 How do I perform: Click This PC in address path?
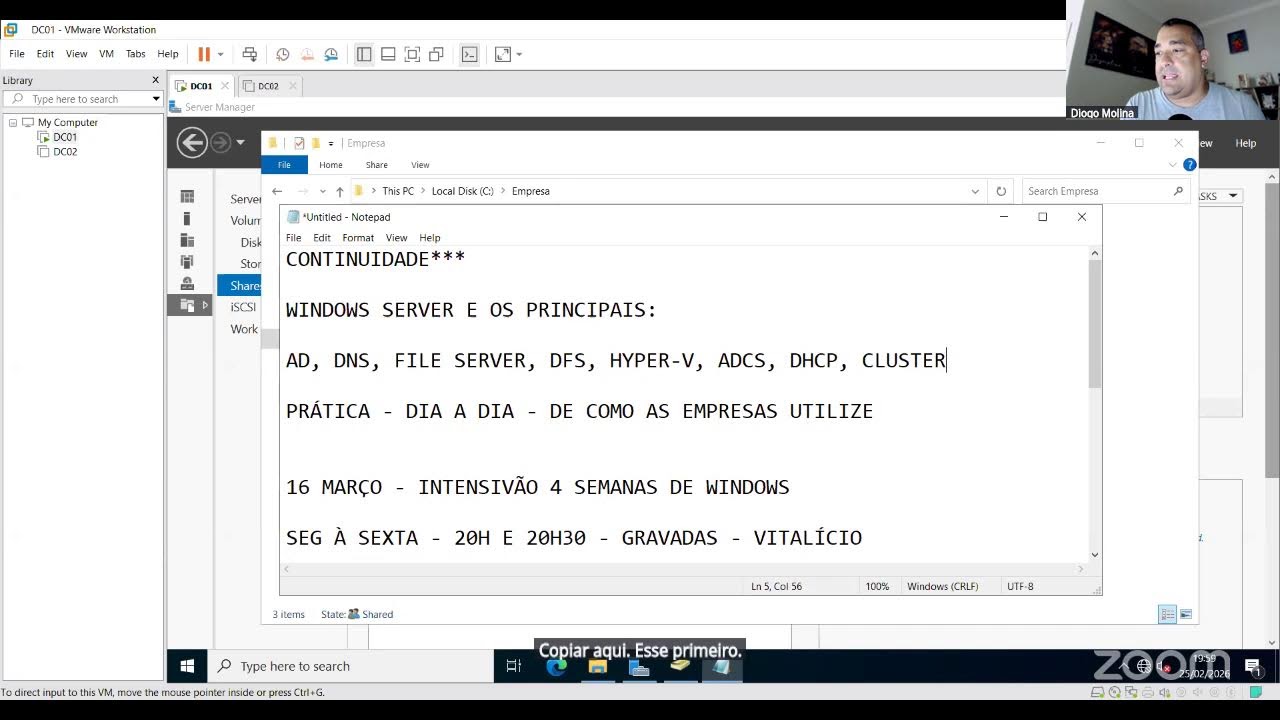point(398,191)
